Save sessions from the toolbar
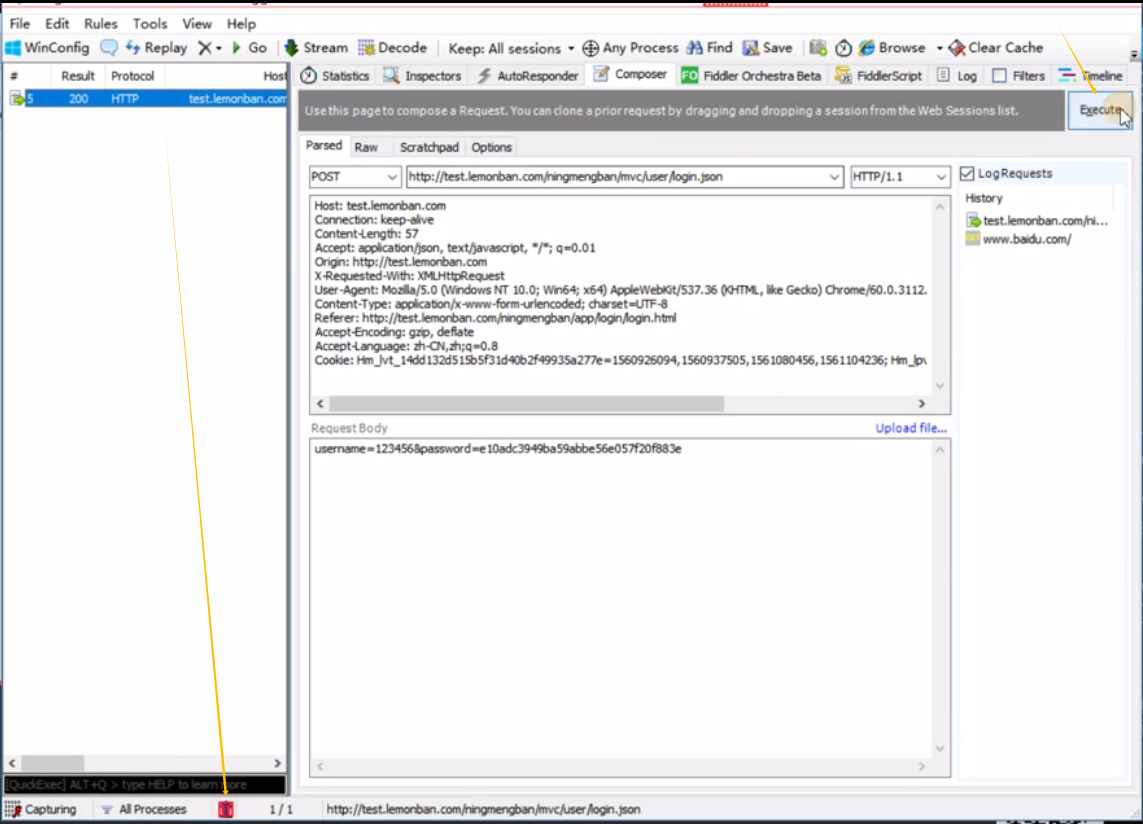The image size is (1143, 824). point(768,48)
